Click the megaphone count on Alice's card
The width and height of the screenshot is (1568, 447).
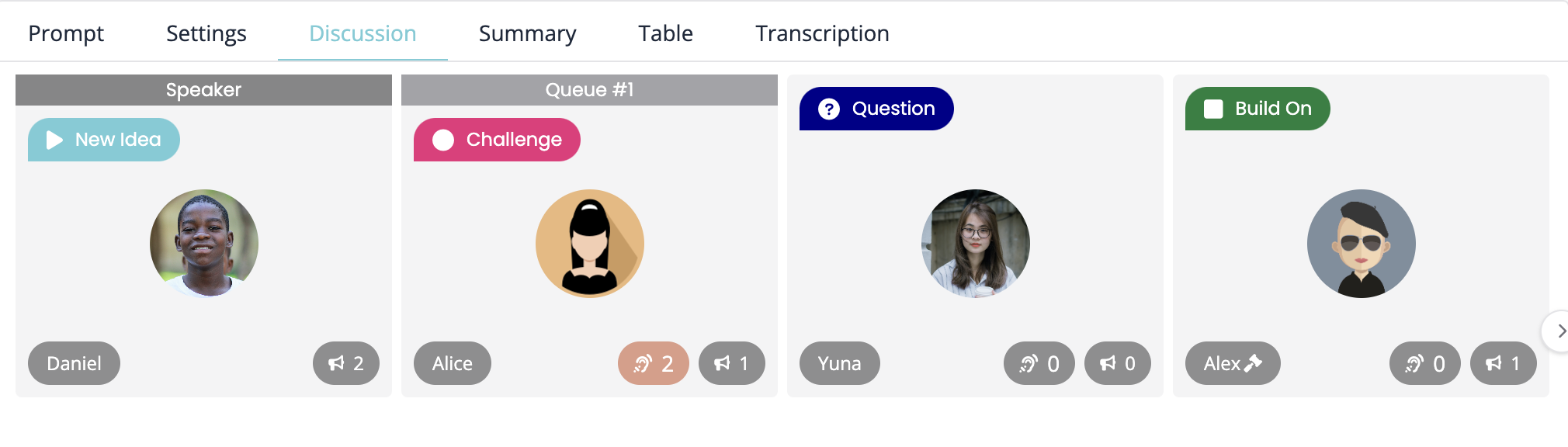pos(731,363)
